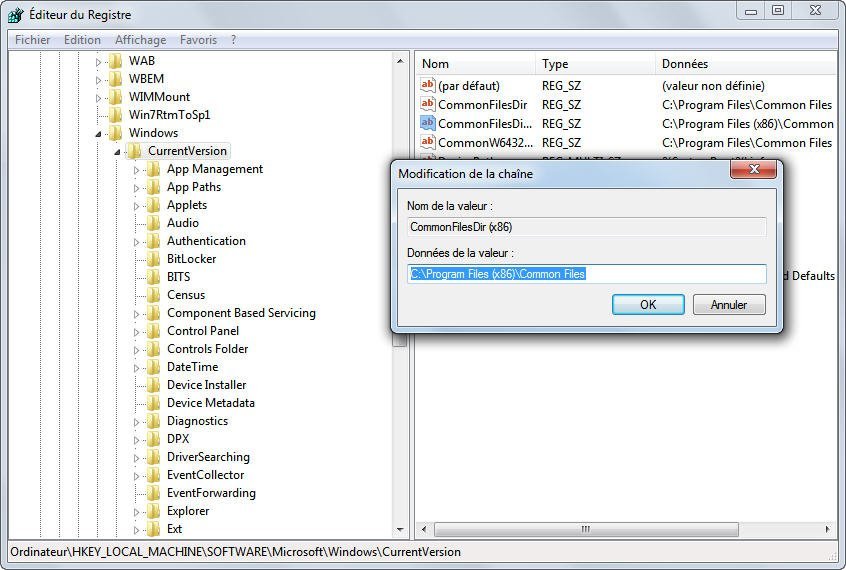
Task: Click the Device Installer folder icon
Action: 154,385
